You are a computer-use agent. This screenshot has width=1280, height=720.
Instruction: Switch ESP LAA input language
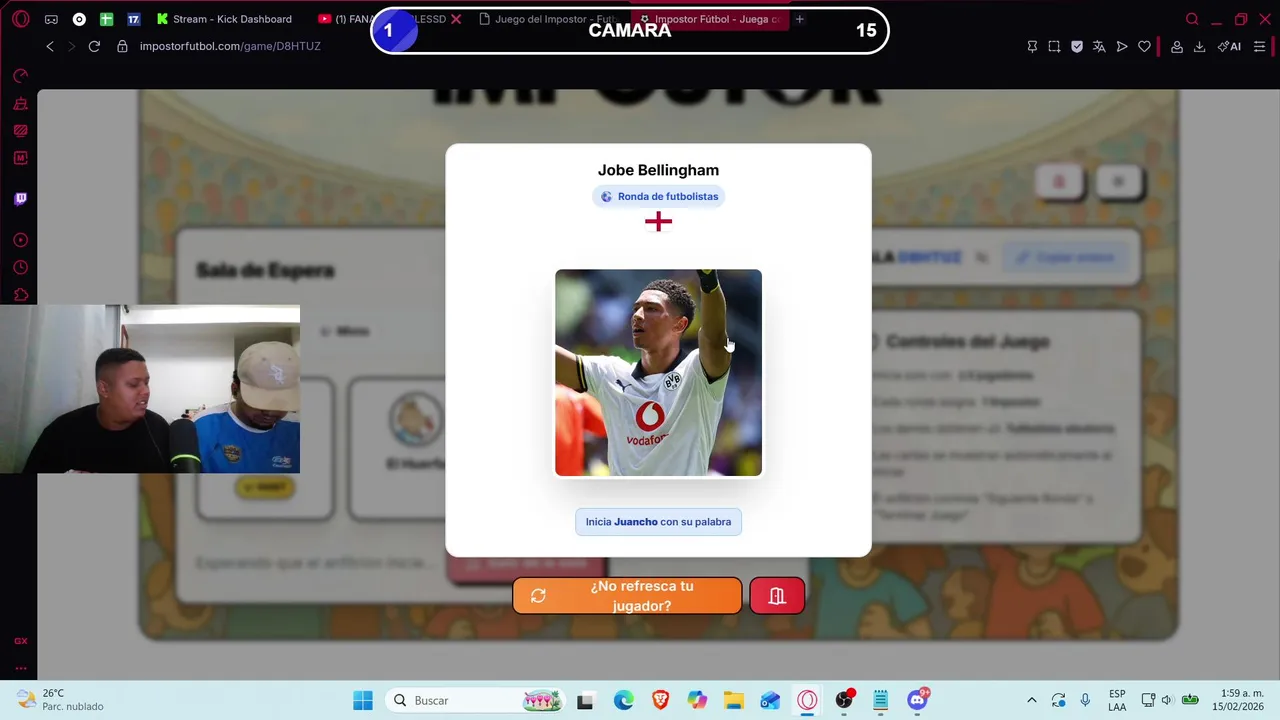[x=1117, y=700]
